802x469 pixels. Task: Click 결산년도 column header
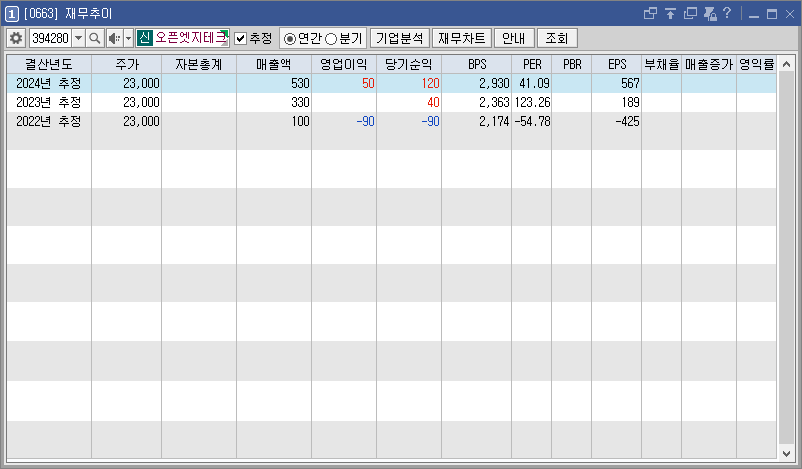click(x=49, y=64)
